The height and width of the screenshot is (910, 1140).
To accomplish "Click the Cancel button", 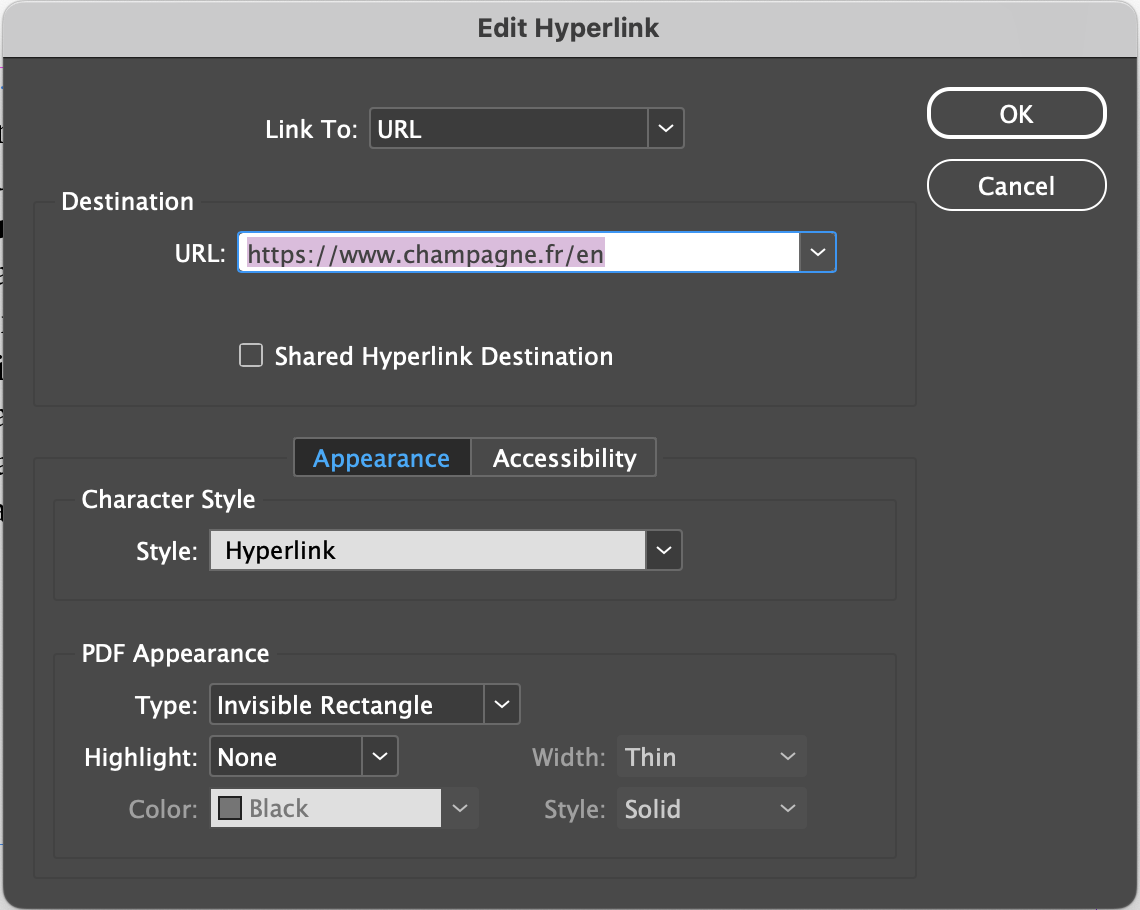I will click(x=1016, y=186).
